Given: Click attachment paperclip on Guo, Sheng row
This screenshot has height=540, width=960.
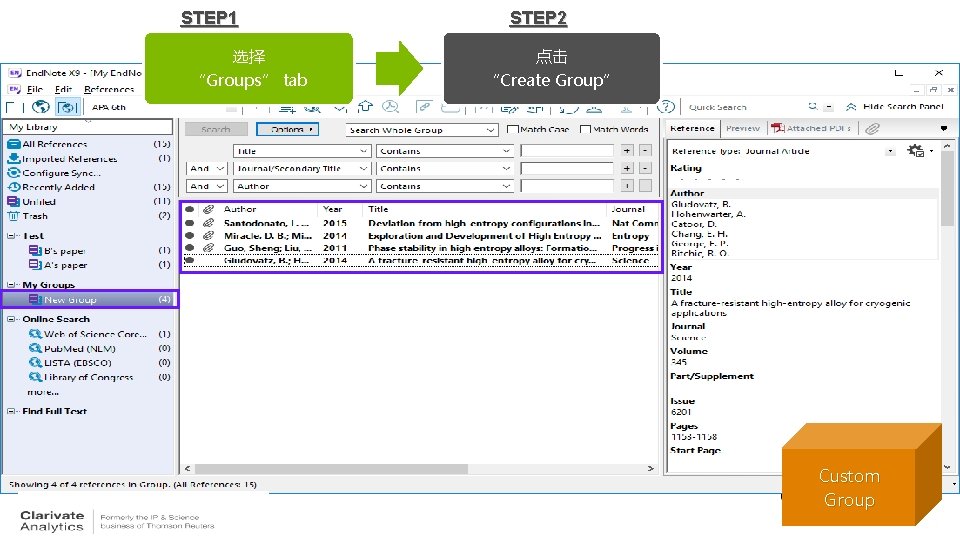Looking at the screenshot, I should (x=208, y=247).
